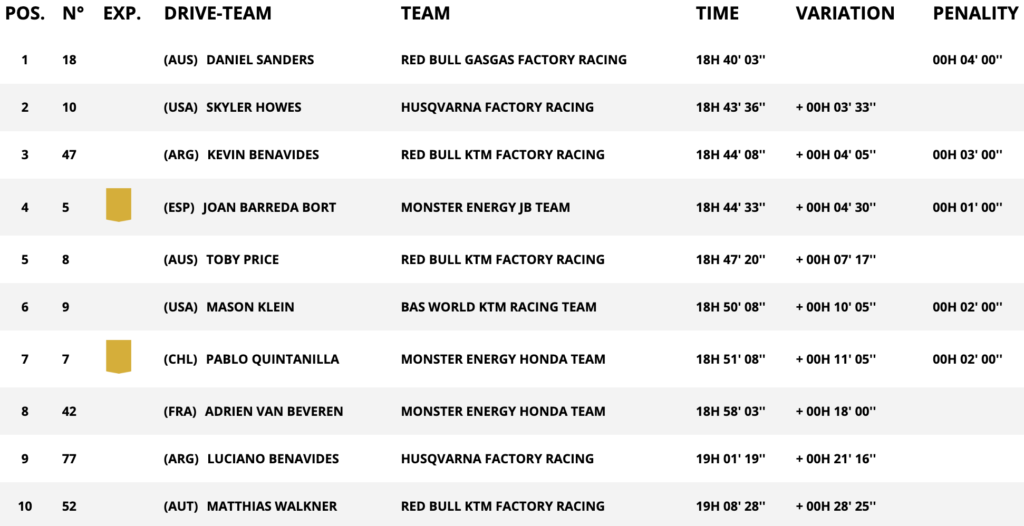Select the BAS World KTM Racing Team
Viewport: 1024px width, 526px height.
pyautogui.click(x=498, y=307)
